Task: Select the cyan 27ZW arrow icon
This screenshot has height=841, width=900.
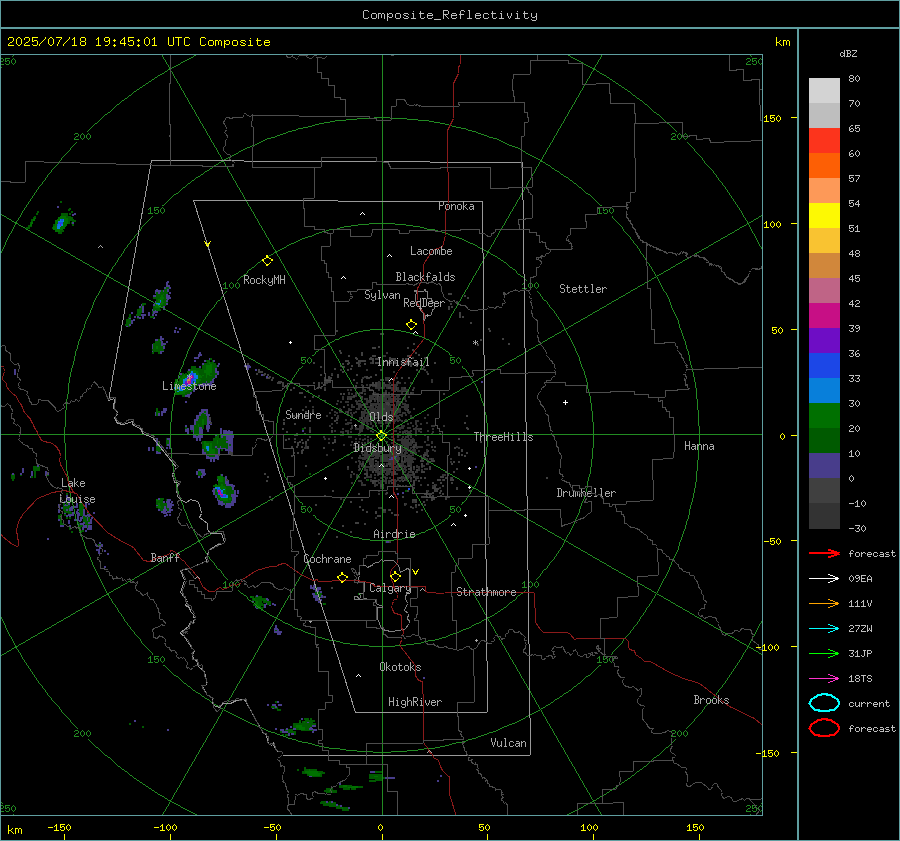Action: [824, 629]
